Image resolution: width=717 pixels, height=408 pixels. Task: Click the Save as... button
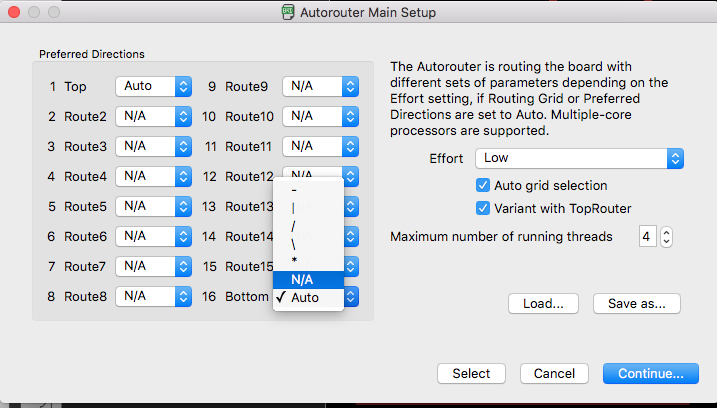[637, 304]
